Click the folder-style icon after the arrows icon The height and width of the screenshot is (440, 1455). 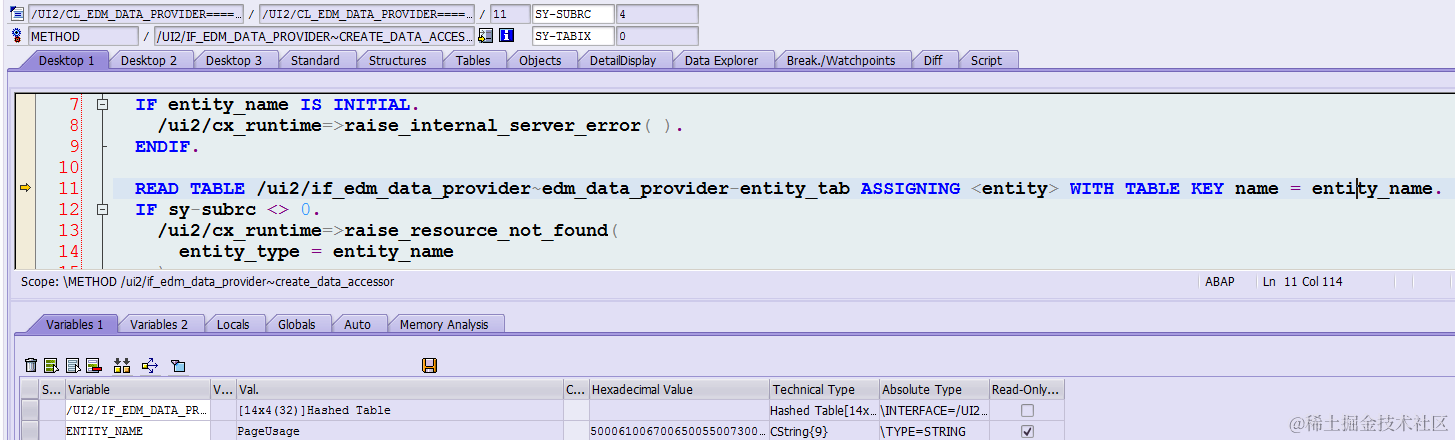point(178,366)
